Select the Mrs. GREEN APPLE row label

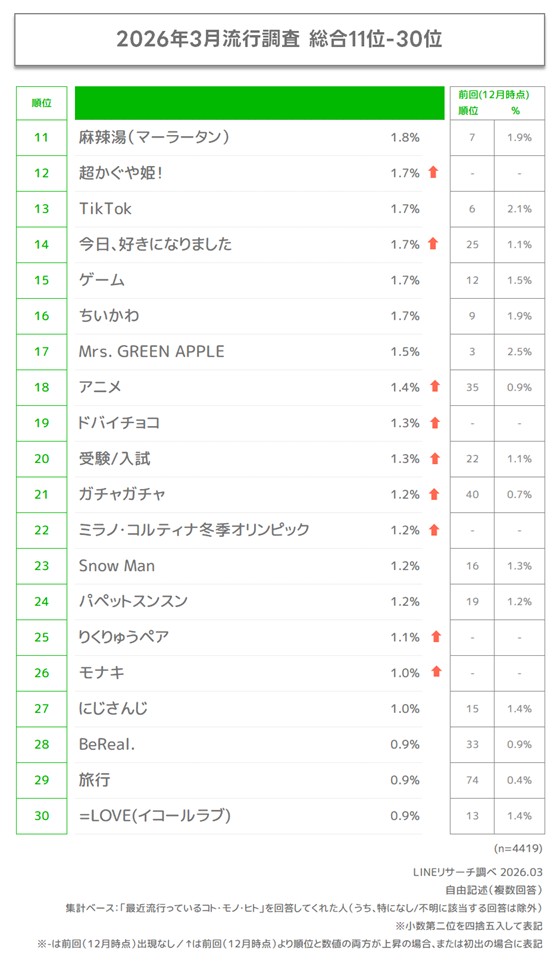coord(151,351)
